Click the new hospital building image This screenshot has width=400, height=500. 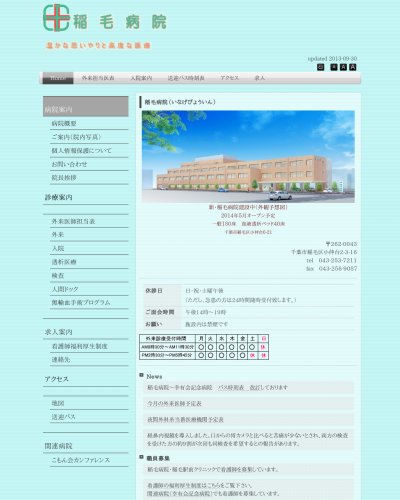tap(248, 157)
